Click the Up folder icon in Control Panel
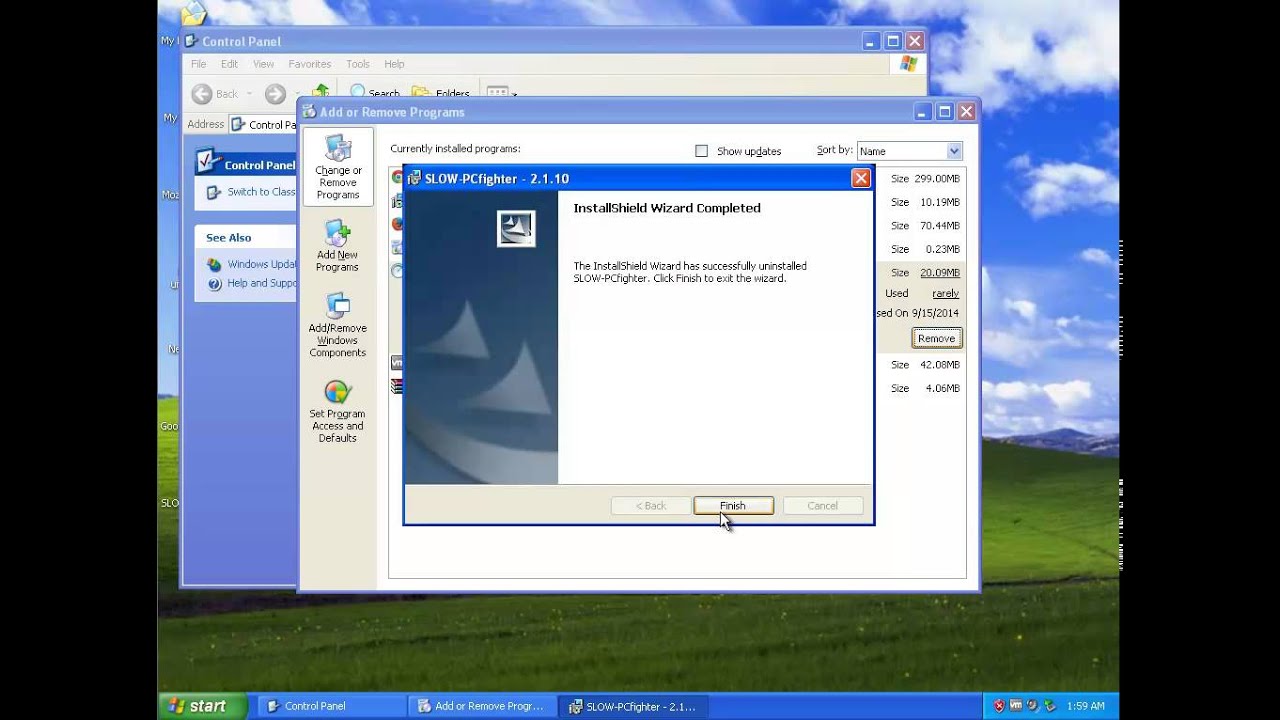Viewport: 1280px width, 720px height. click(320, 91)
